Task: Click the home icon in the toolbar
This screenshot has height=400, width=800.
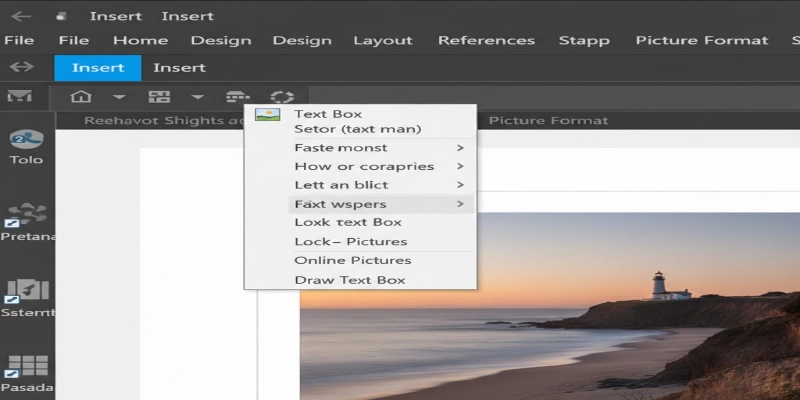Action: (x=81, y=97)
